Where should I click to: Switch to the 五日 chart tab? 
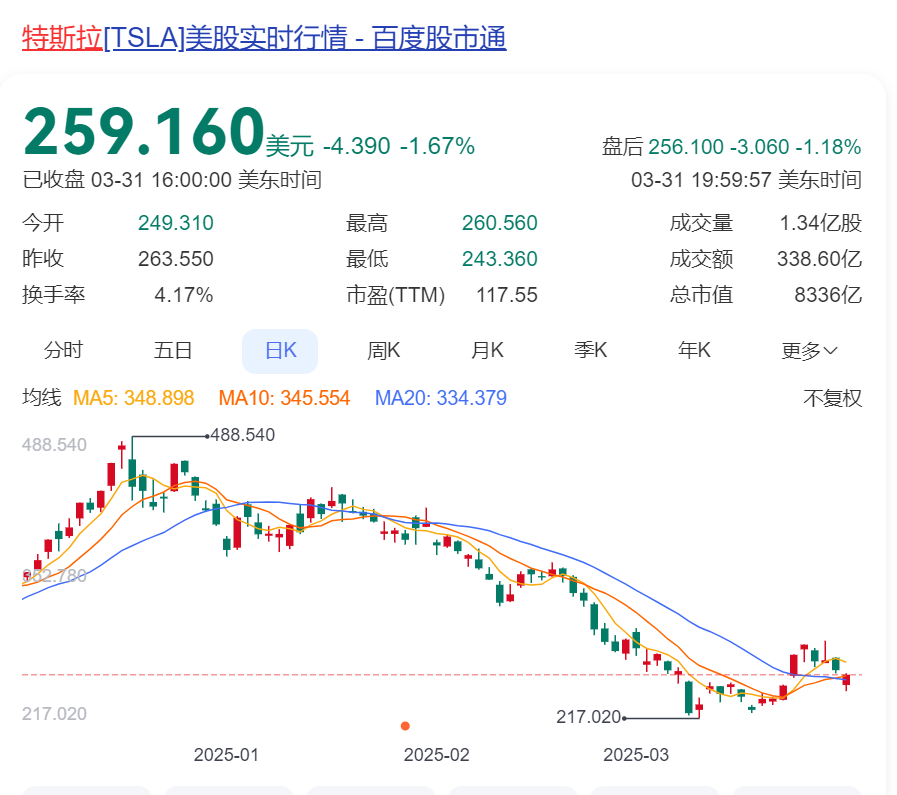172,350
